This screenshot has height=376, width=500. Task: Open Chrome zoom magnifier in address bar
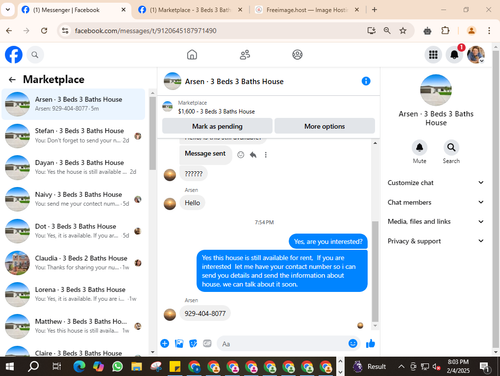[387, 31]
